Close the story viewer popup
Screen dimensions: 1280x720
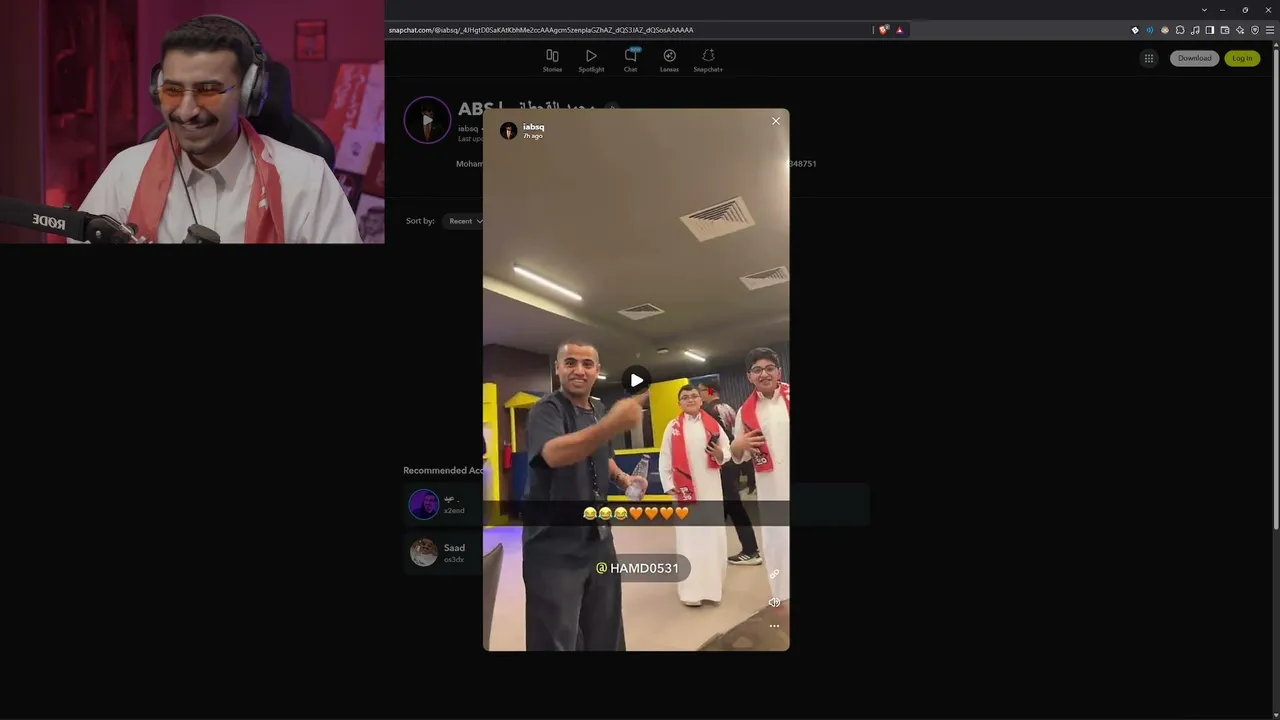pos(776,121)
